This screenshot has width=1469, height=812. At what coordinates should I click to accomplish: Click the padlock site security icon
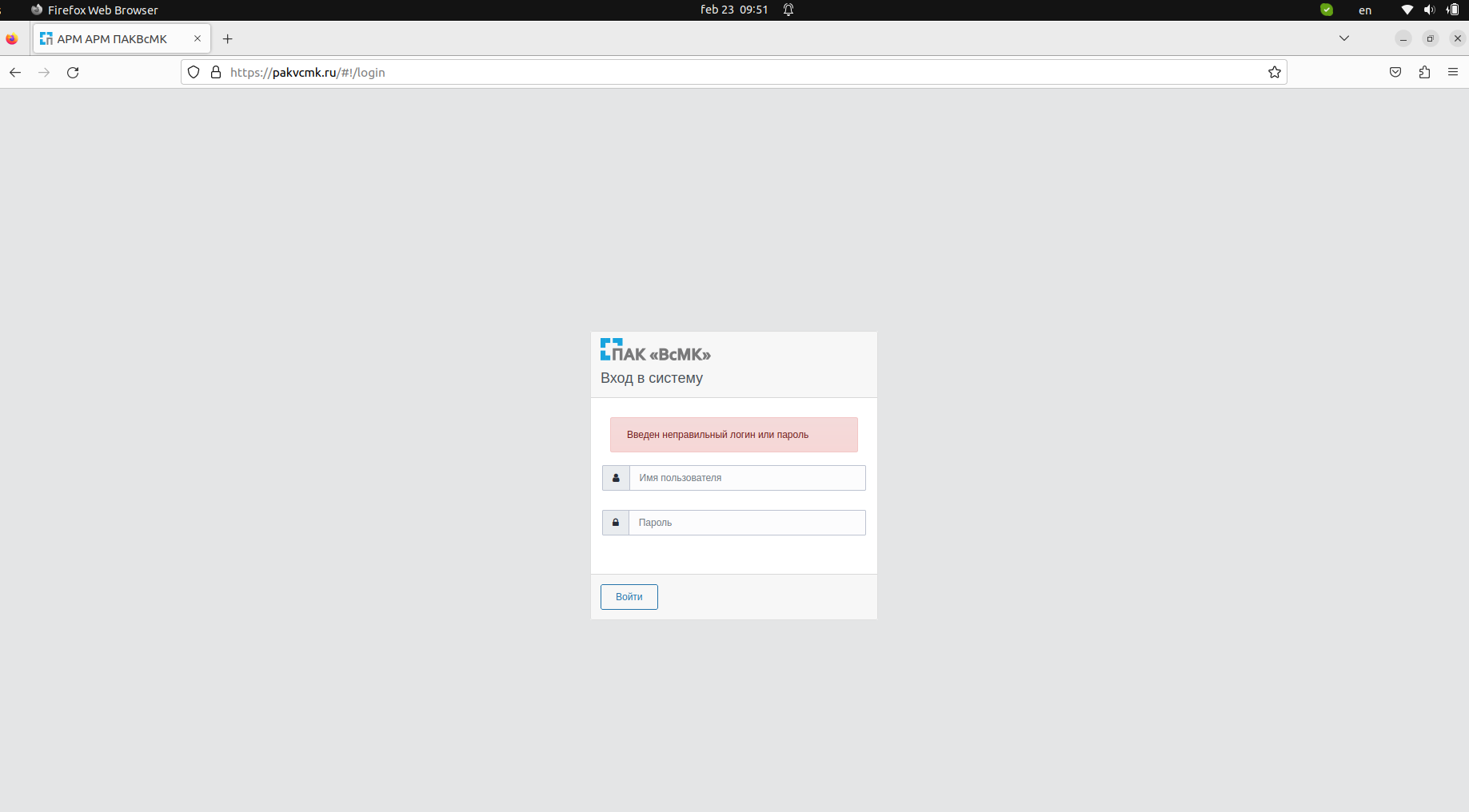214,72
